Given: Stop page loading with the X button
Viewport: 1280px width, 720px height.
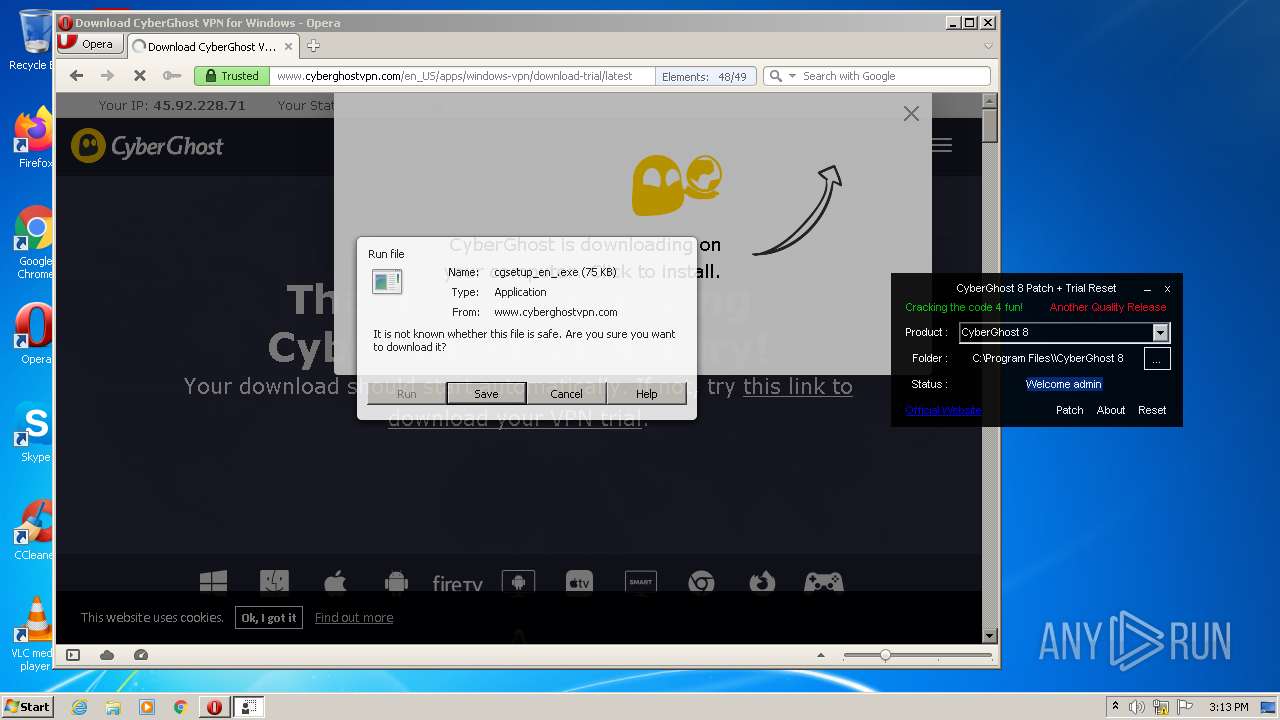Looking at the screenshot, I should pos(140,76).
